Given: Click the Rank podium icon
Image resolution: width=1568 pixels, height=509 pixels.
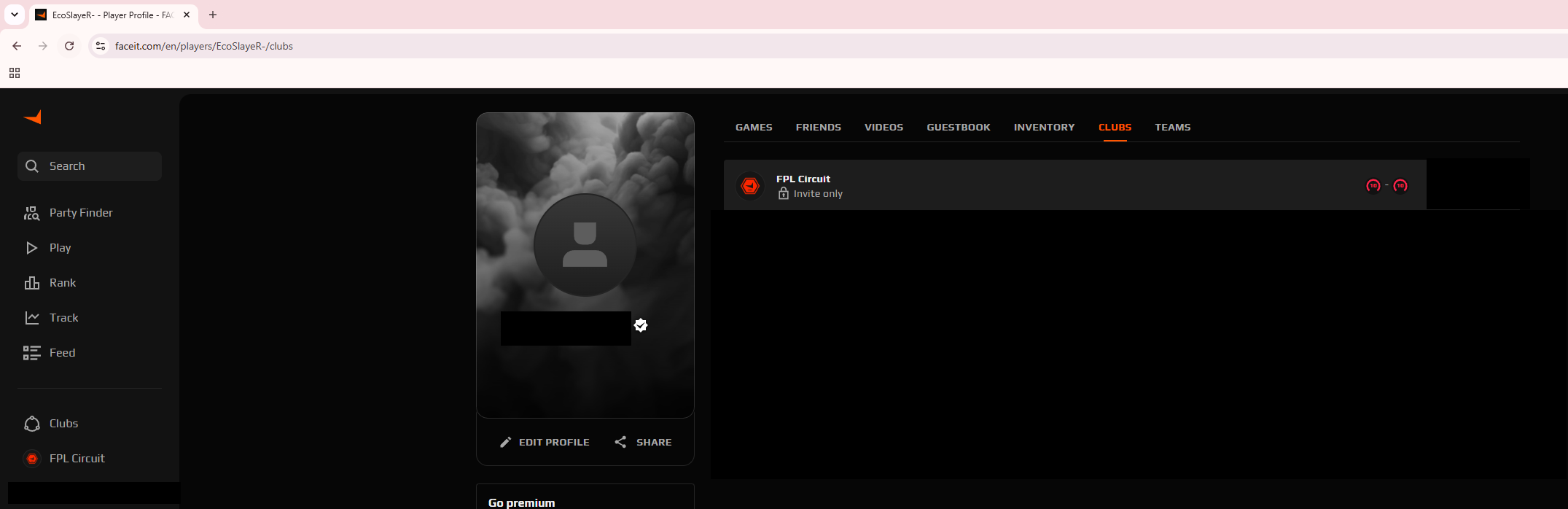Looking at the screenshot, I should pos(32,283).
